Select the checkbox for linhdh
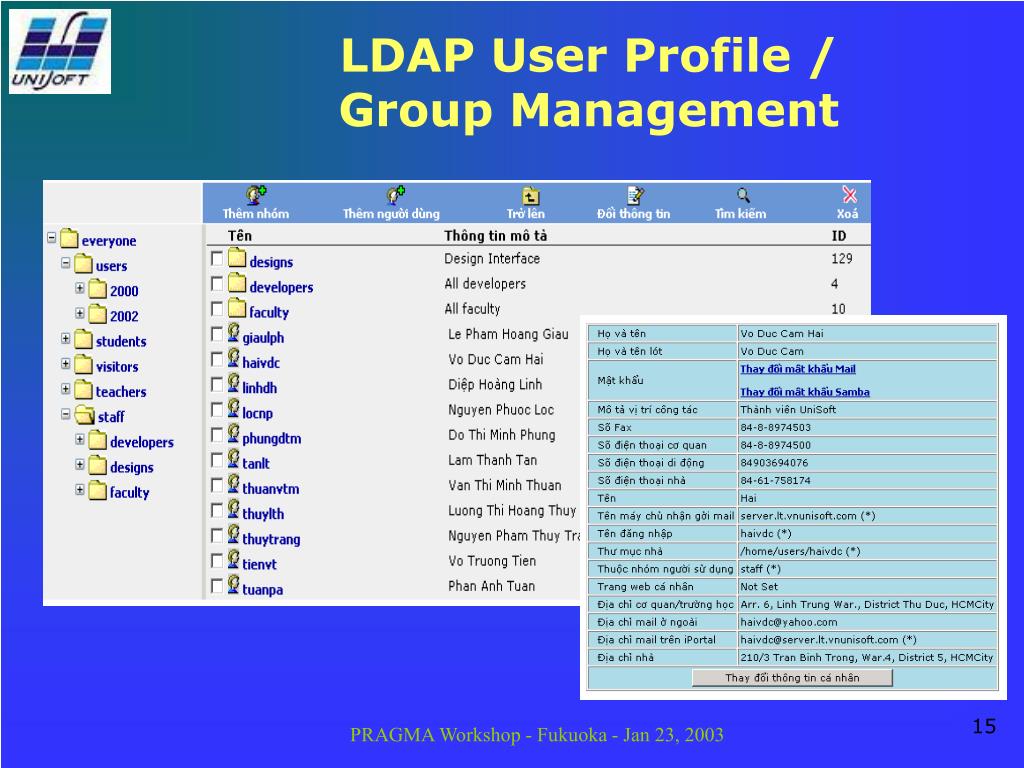Viewport: 1024px width, 768px height. tap(217, 385)
